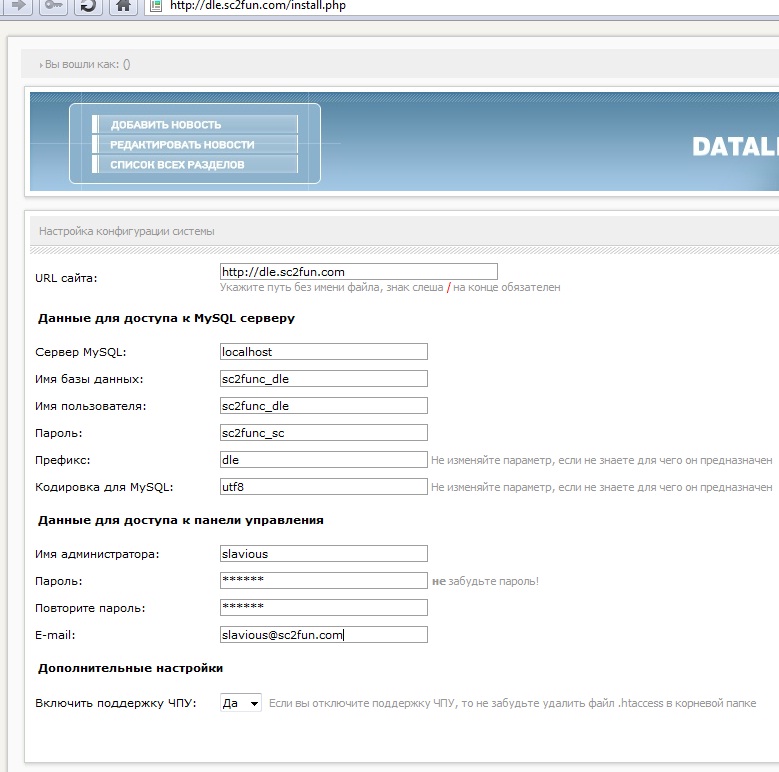Image resolution: width=779 pixels, height=772 pixels.
Task: Click the Префикс input field
Action: coord(323,460)
